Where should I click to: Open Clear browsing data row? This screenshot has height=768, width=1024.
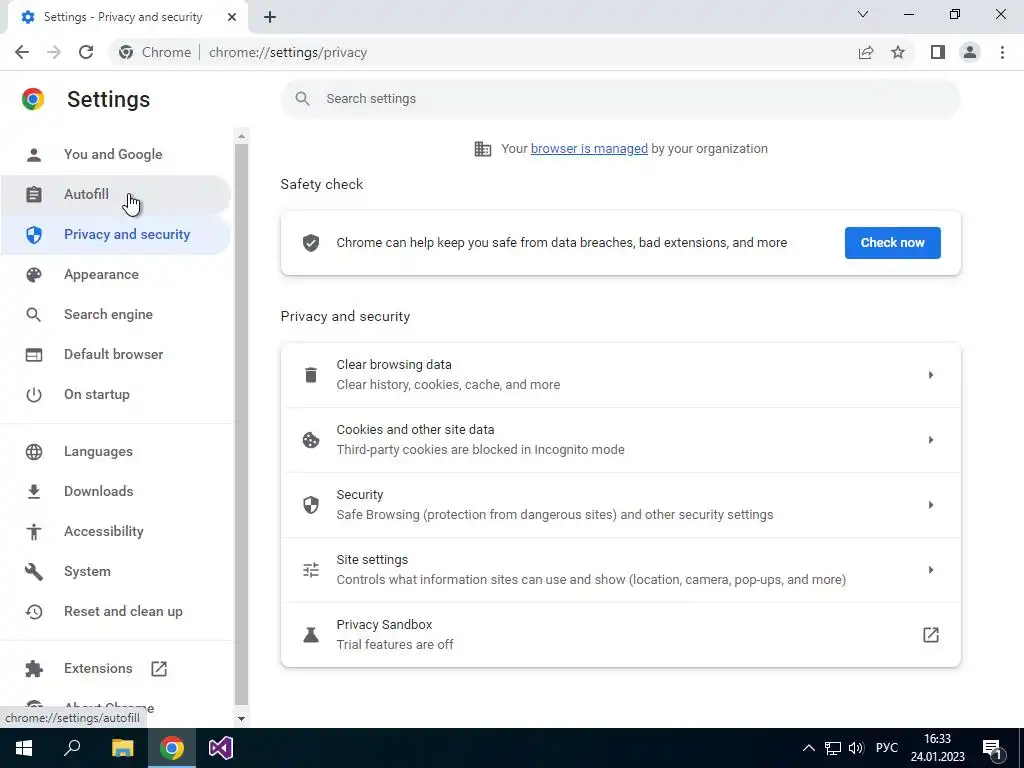pos(620,375)
